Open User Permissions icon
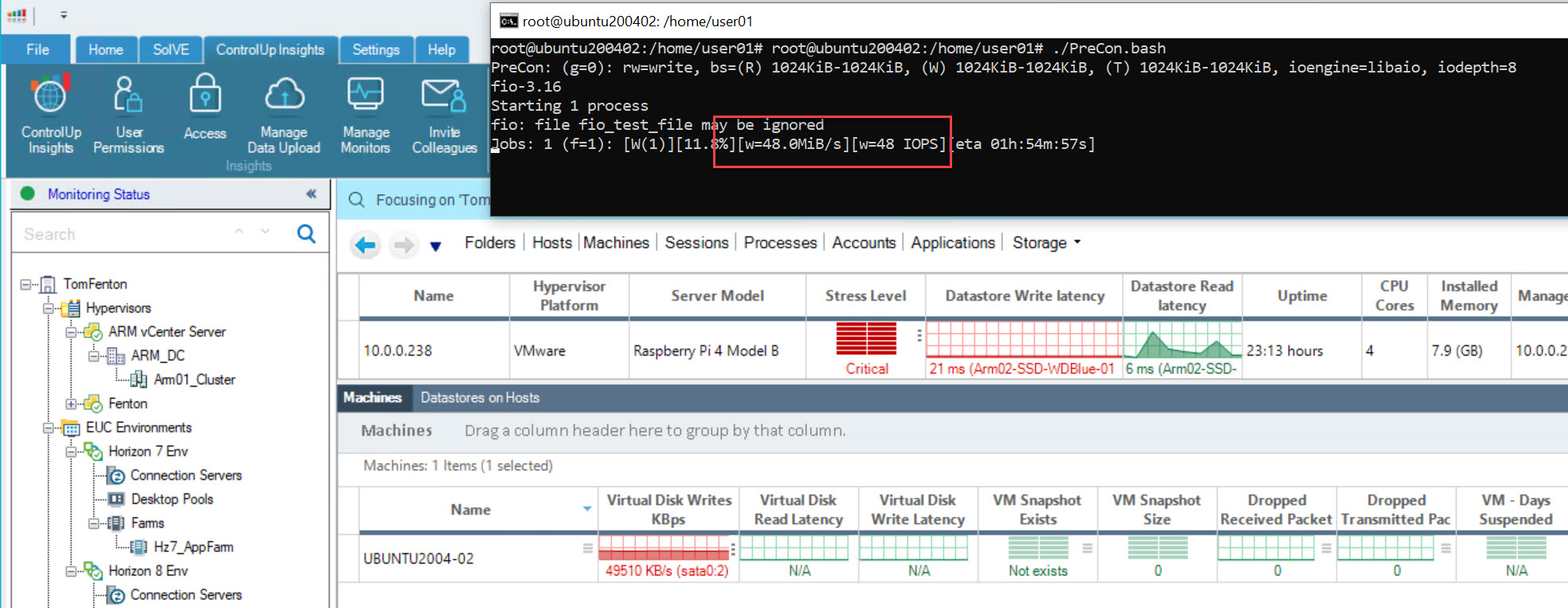The width and height of the screenshot is (1568, 608). point(127,95)
